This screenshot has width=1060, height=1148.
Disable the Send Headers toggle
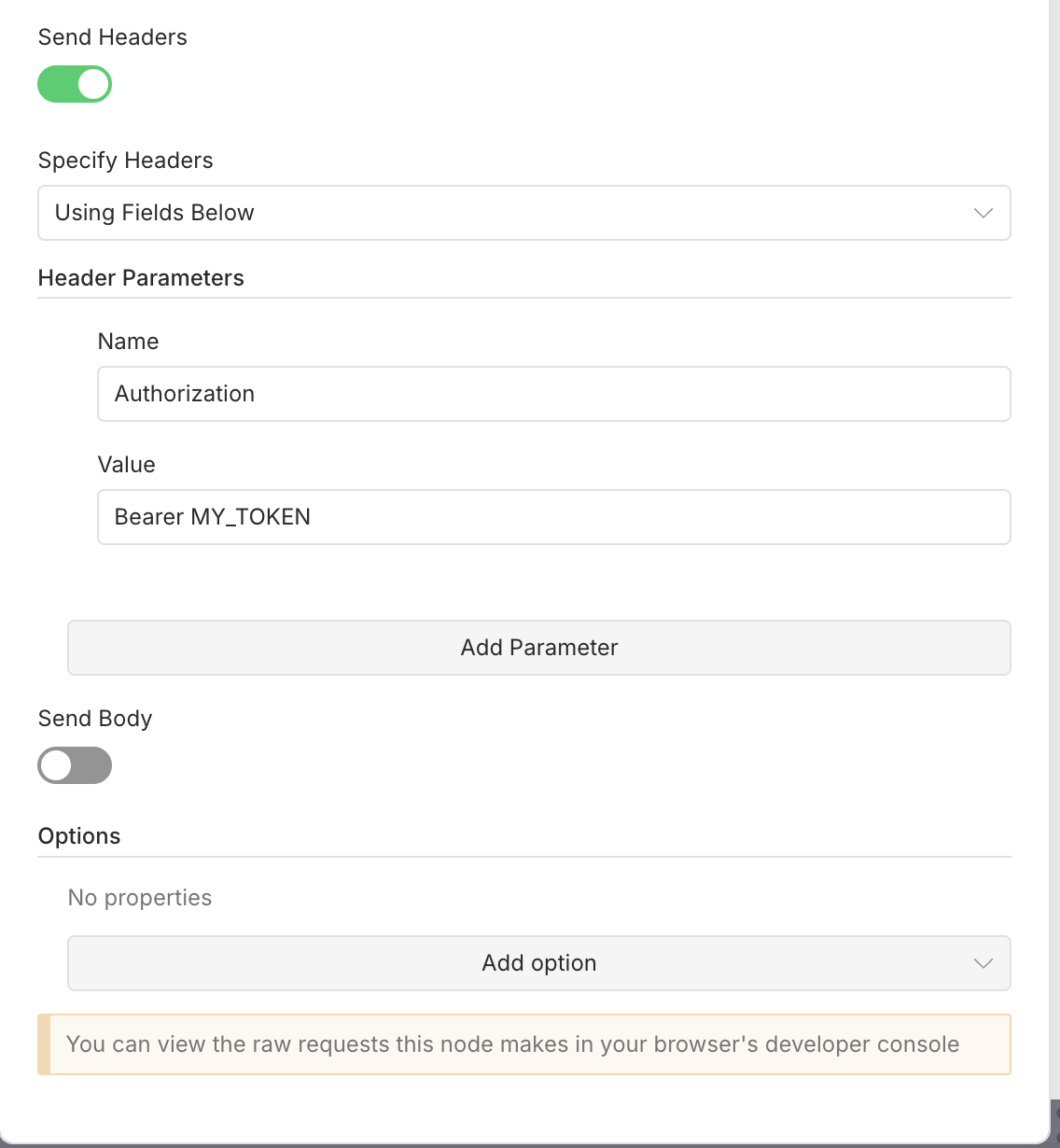[75, 84]
